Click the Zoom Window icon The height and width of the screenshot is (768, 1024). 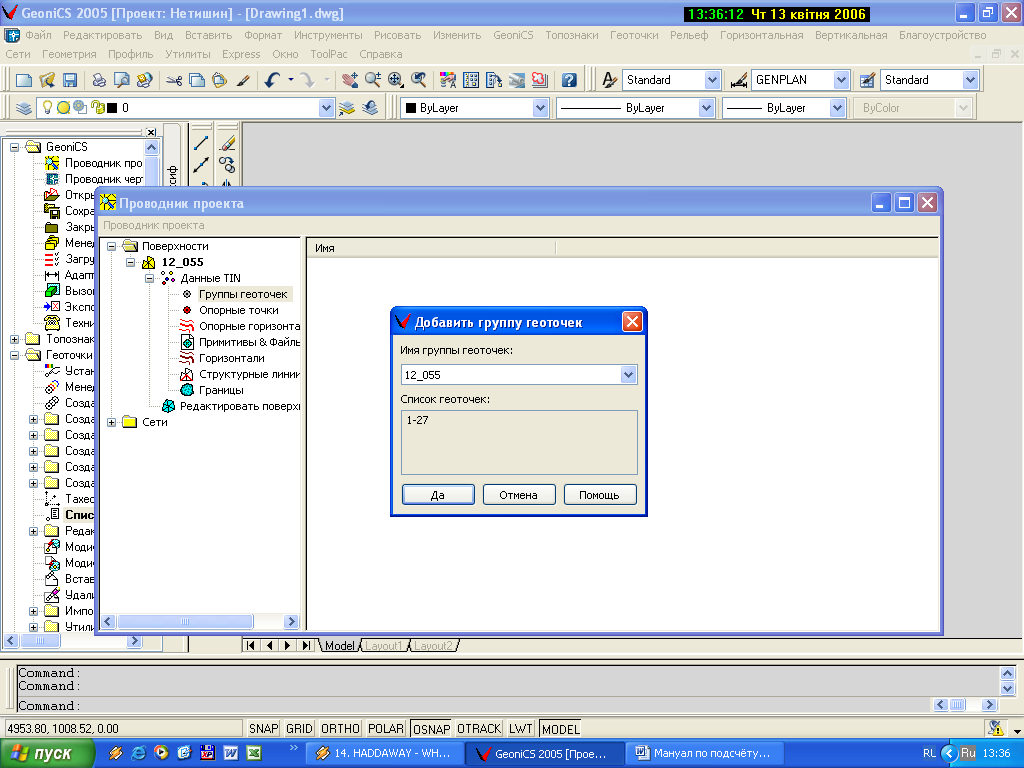[x=396, y=80]
